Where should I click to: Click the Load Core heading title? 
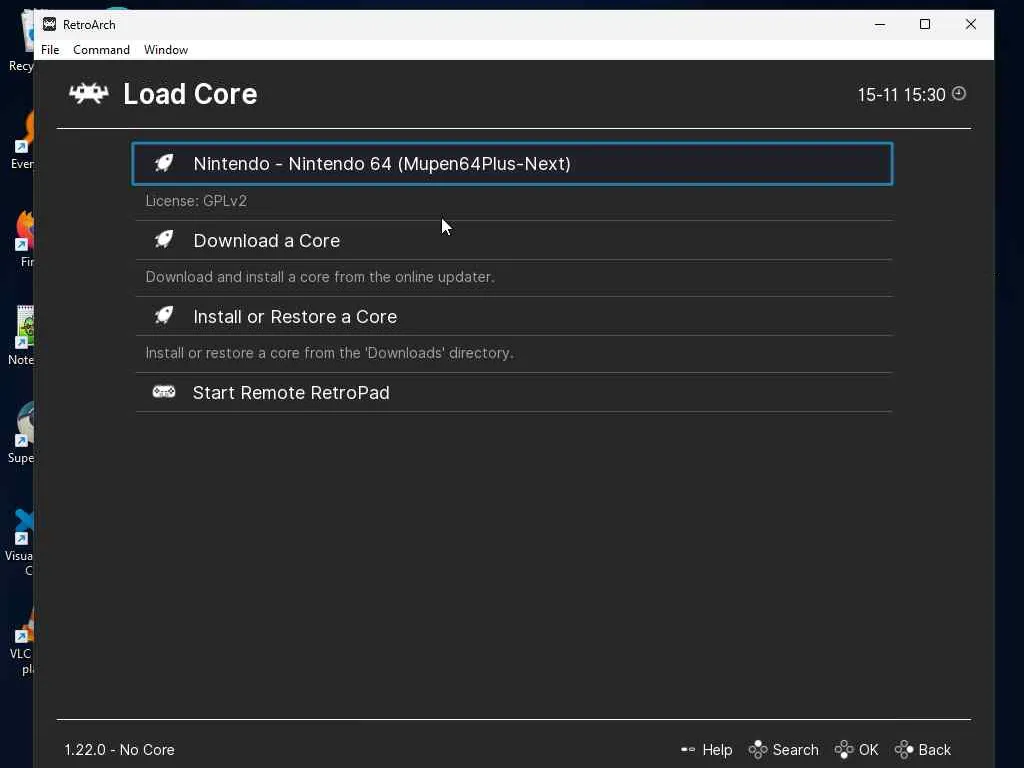coord(190,94)
